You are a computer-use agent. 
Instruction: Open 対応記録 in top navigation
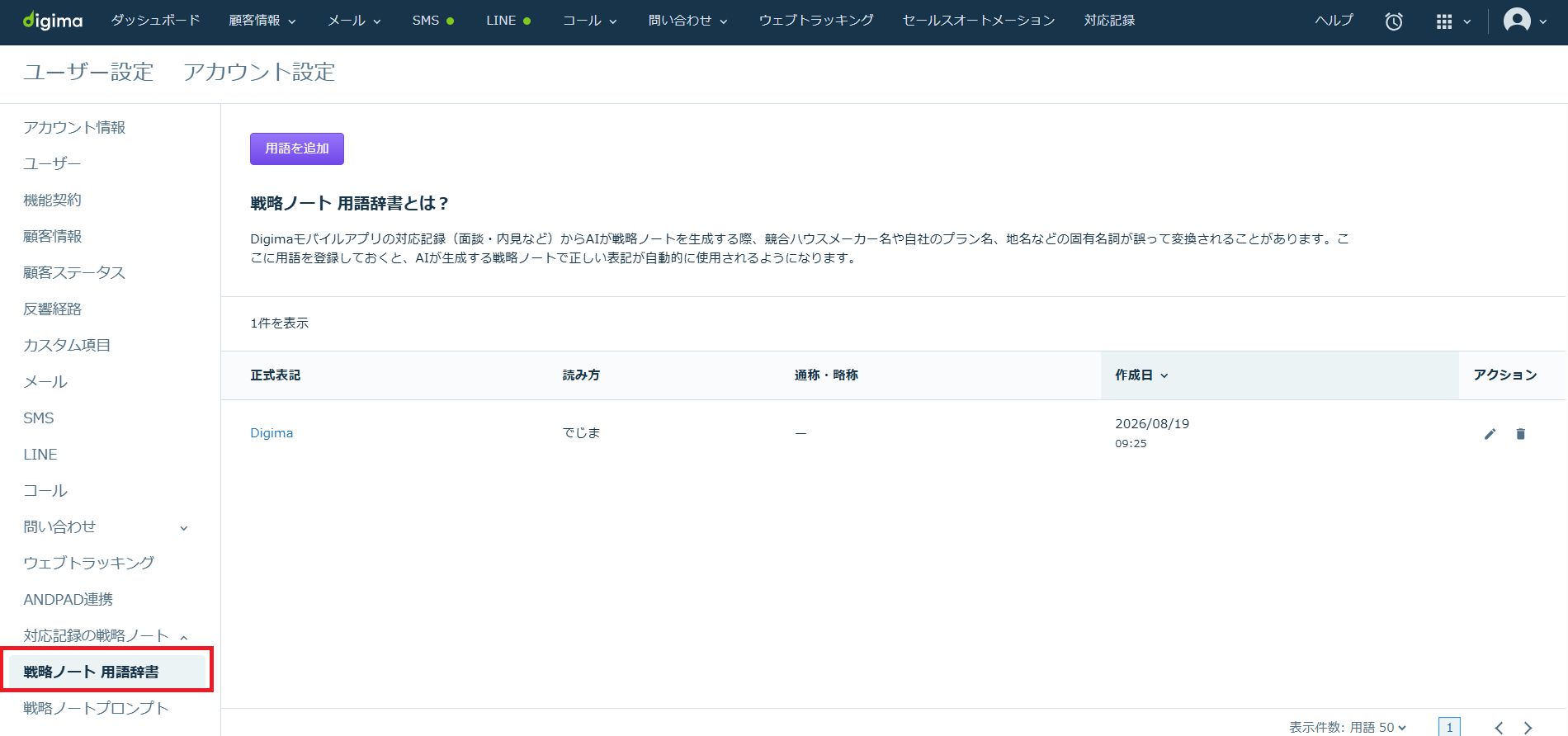[1109, 21]
